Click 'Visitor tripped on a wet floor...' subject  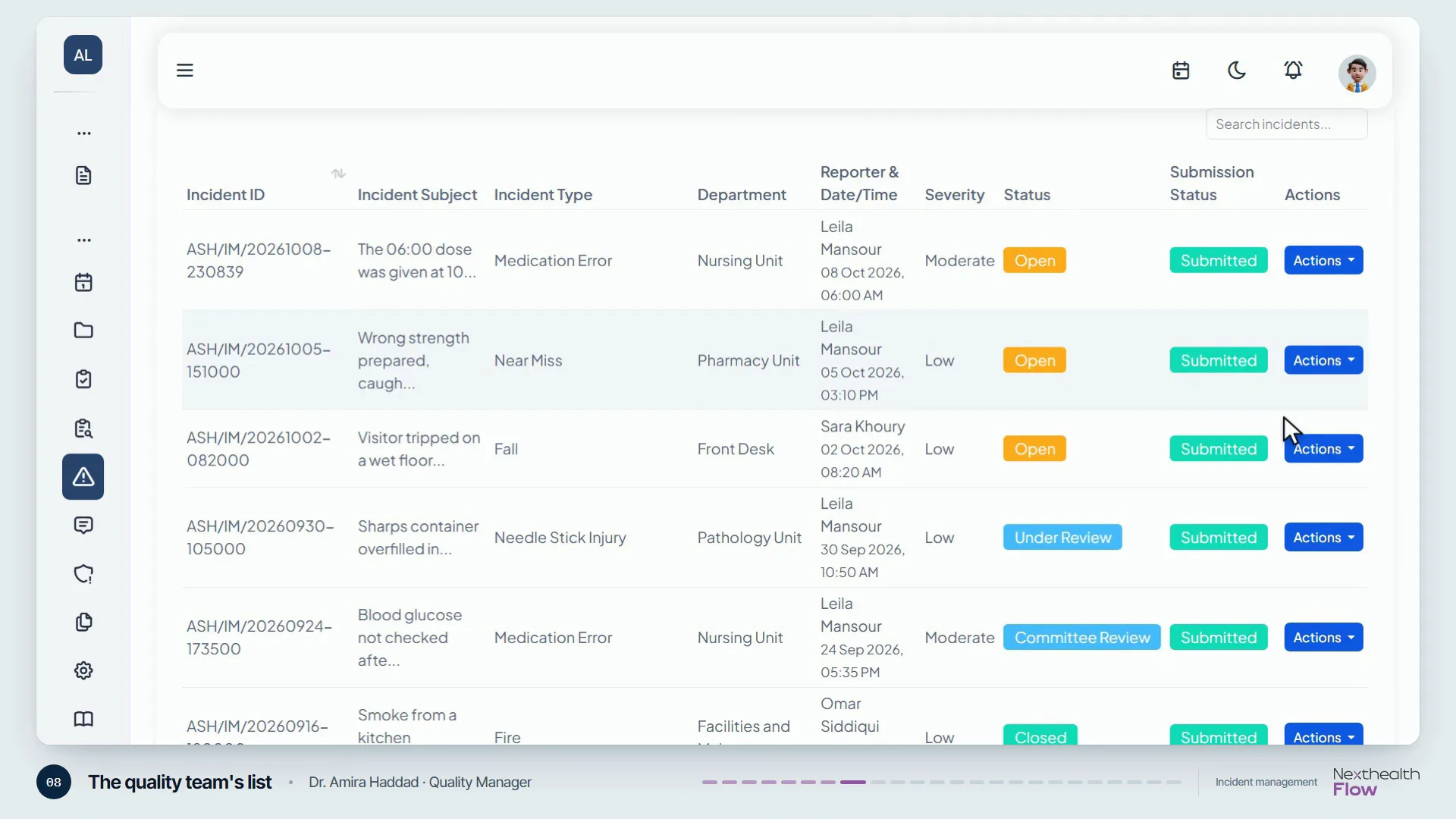point(419,449)
